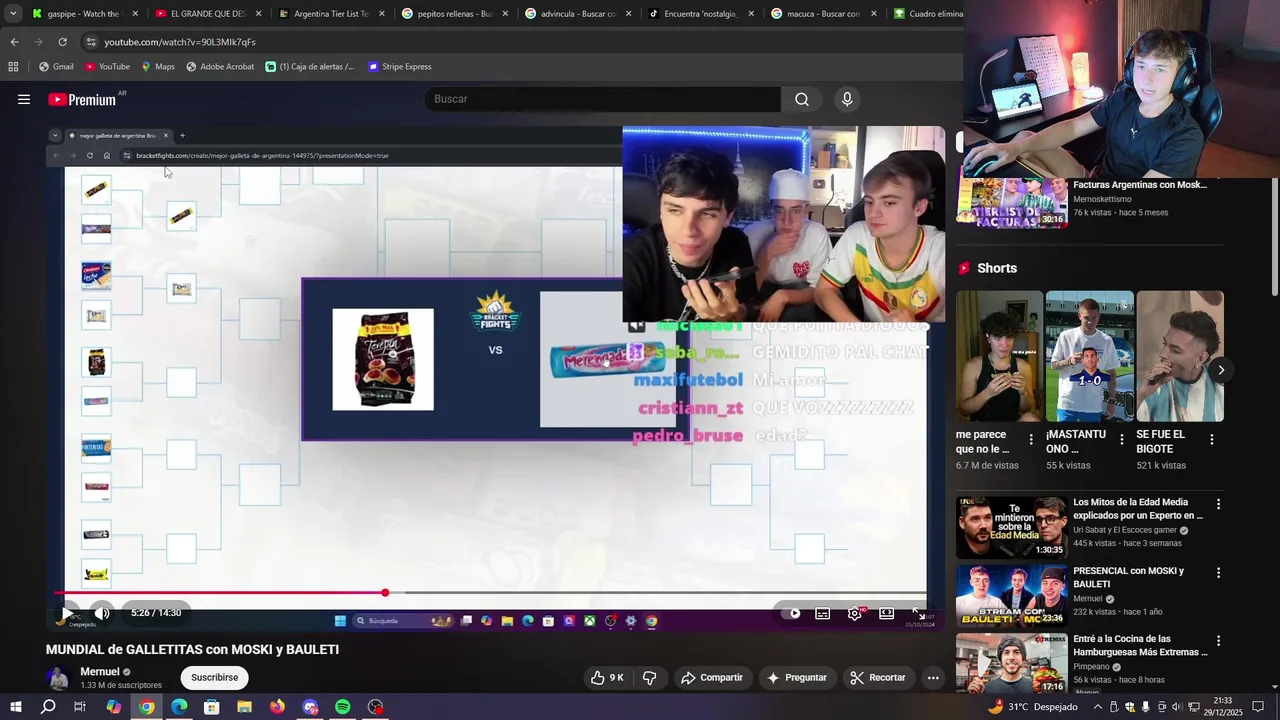Screen dimensions: 1280x720
Task: Open options for Los Mitos de la Edad Media
Action: pos(1218,505)
